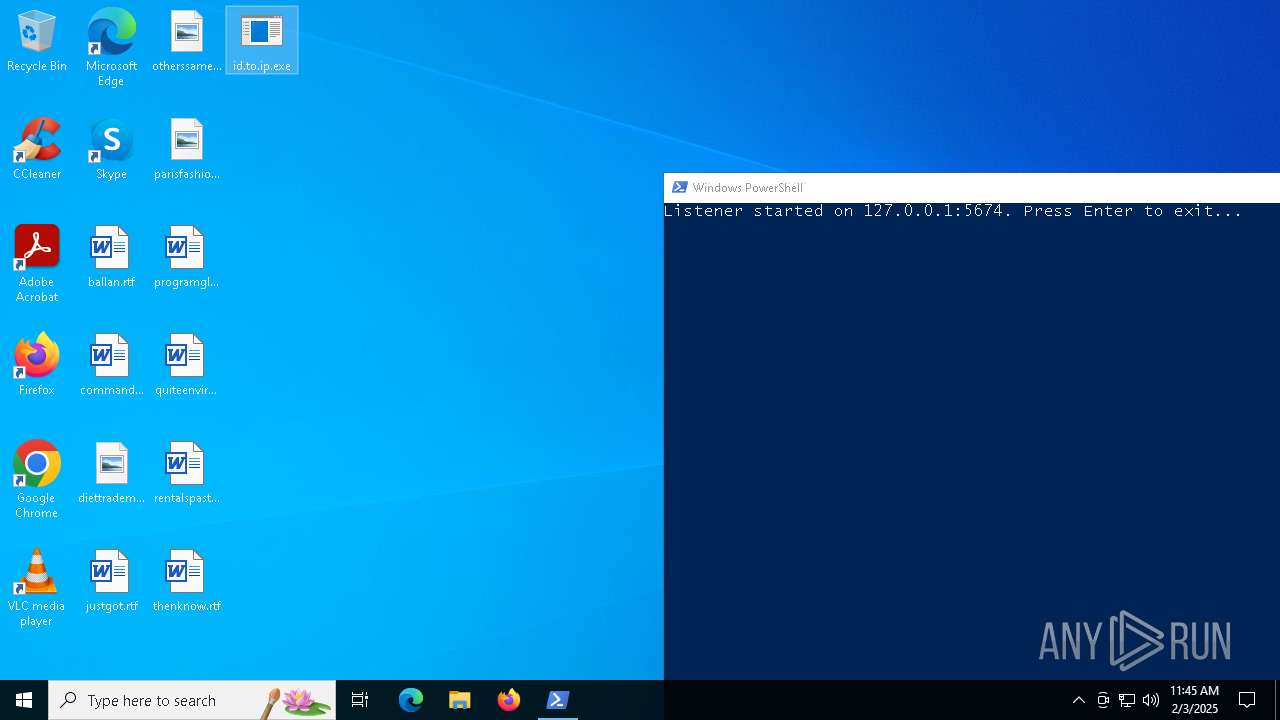Select the diettradem image file
The height and width of the screenshot is (720, 1280).
click(111, 473)
